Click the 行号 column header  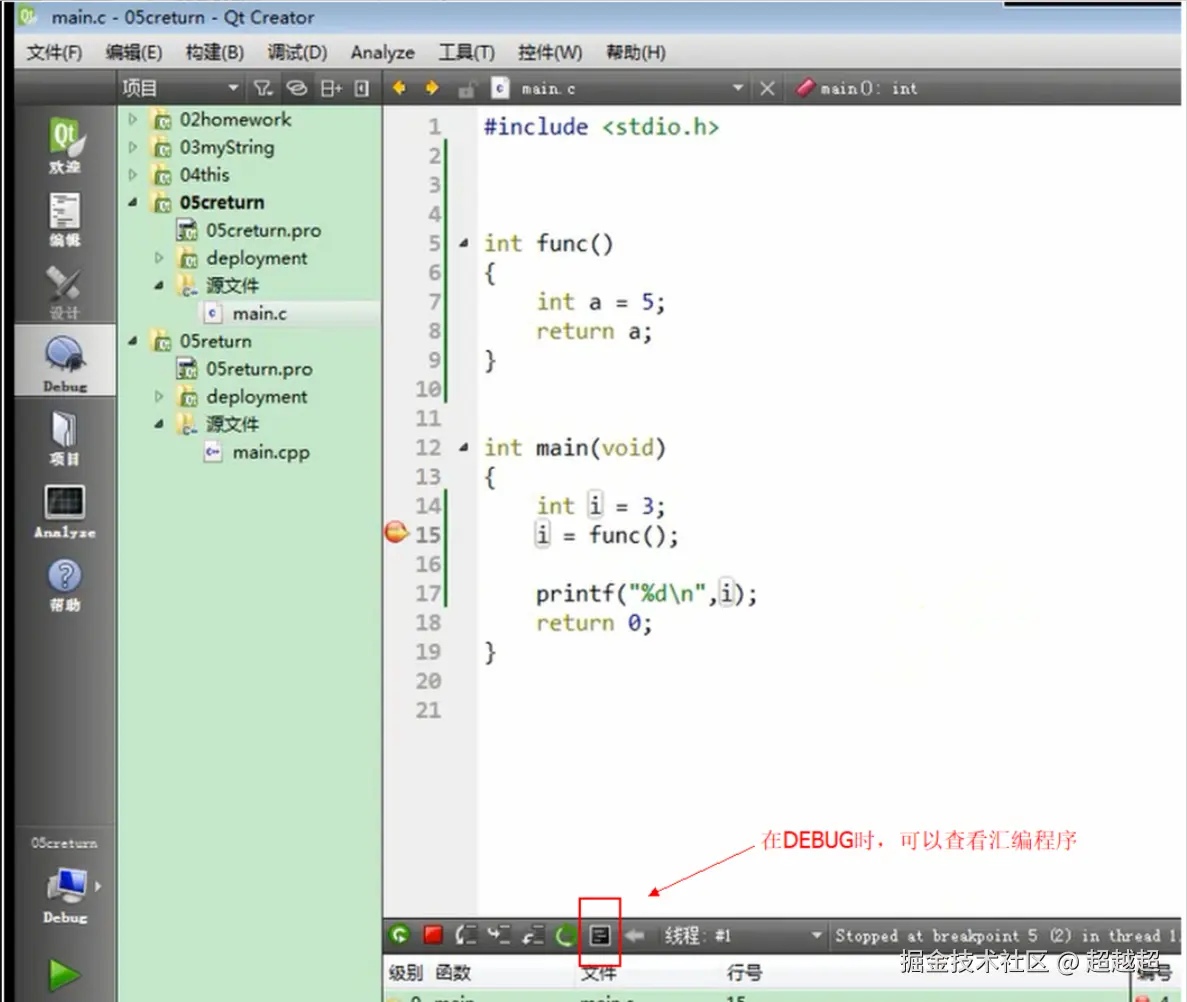[x=744, y=972]
